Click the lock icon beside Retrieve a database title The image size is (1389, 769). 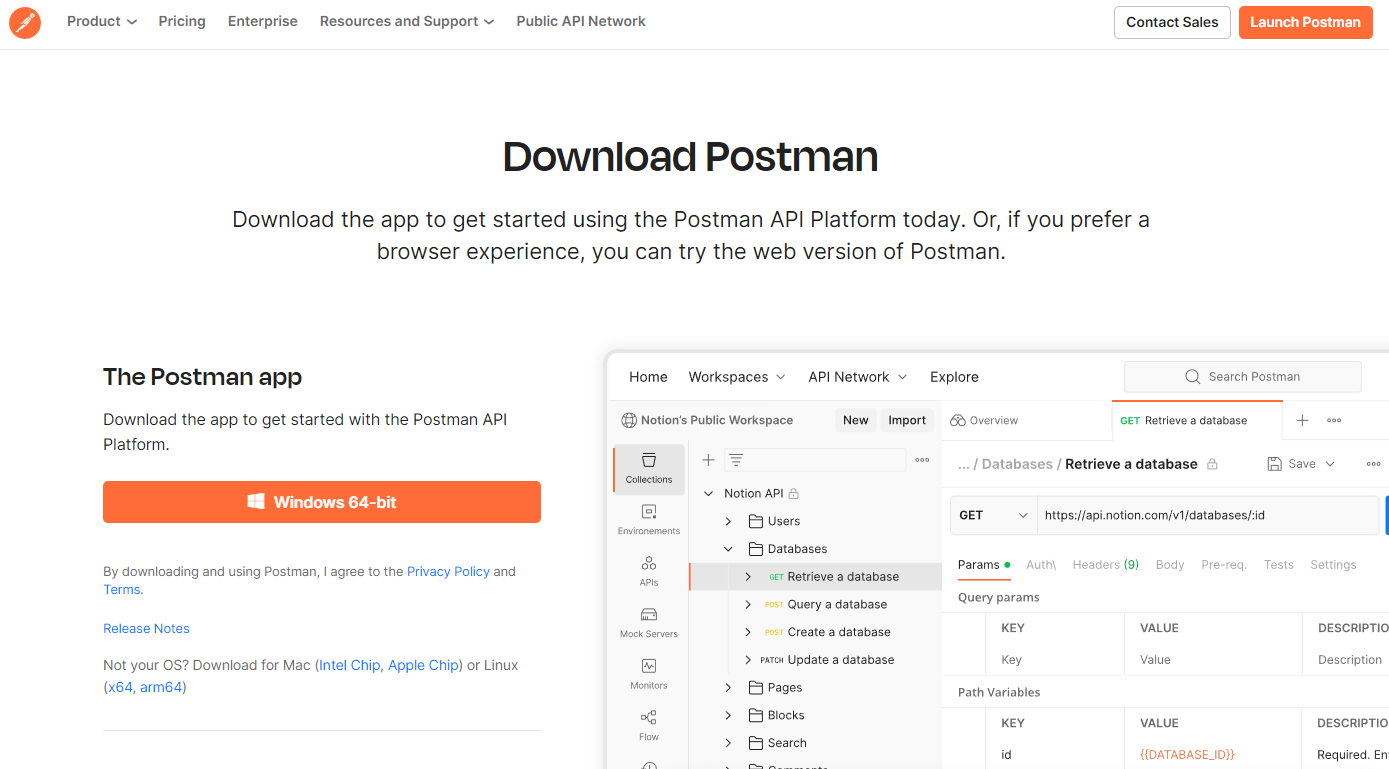pyautogui.click(x=1212, y=464)
